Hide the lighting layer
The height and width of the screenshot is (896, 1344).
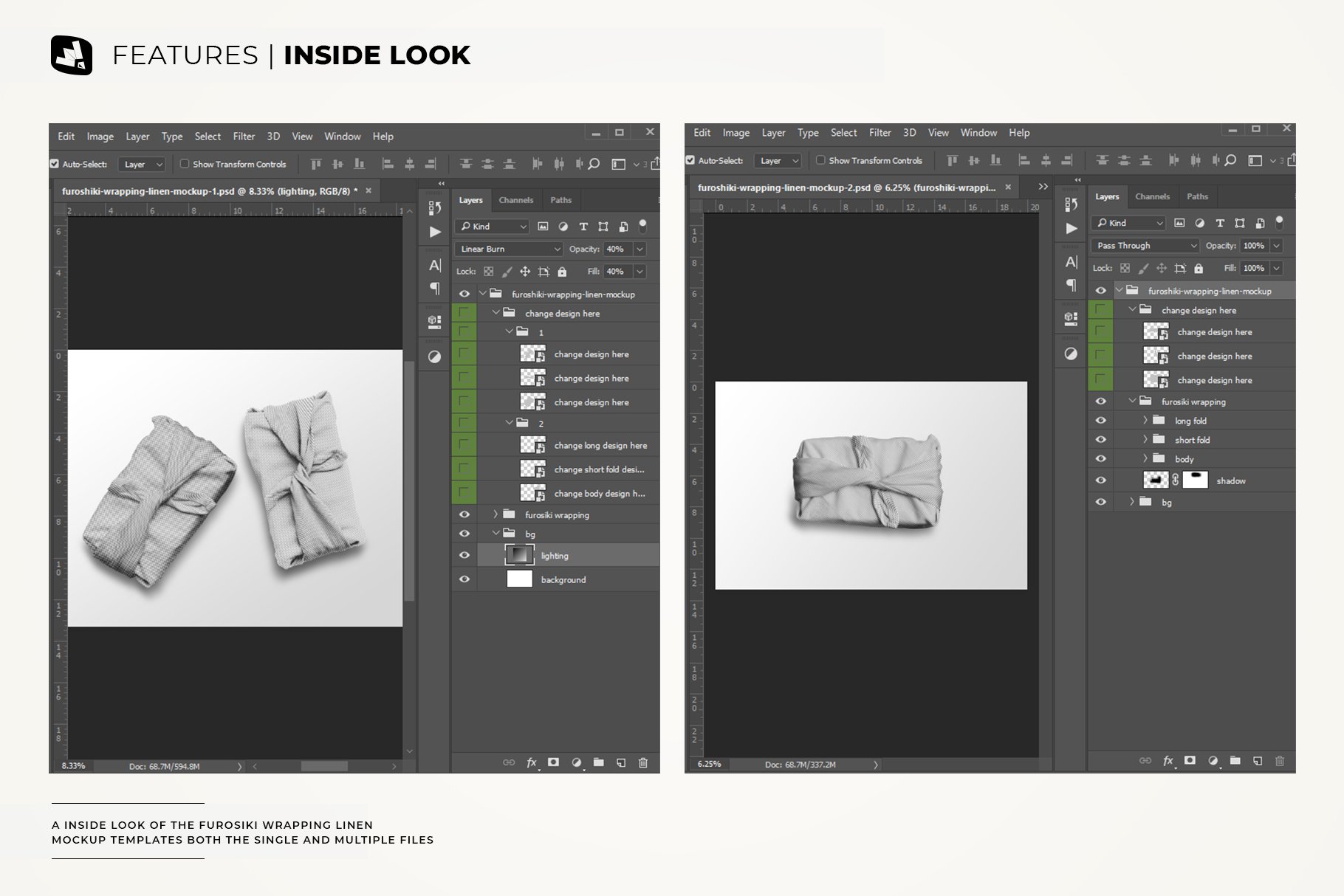[x=464, y=555]
